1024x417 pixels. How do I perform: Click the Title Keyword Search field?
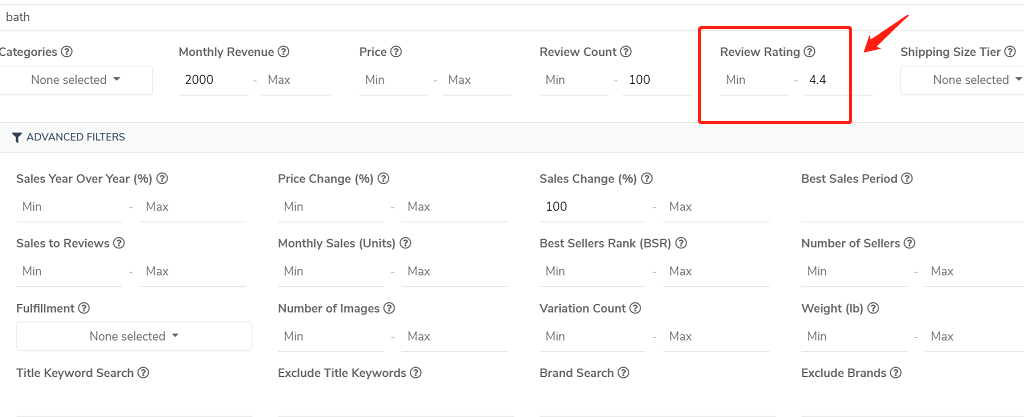(x=134, y=401)
